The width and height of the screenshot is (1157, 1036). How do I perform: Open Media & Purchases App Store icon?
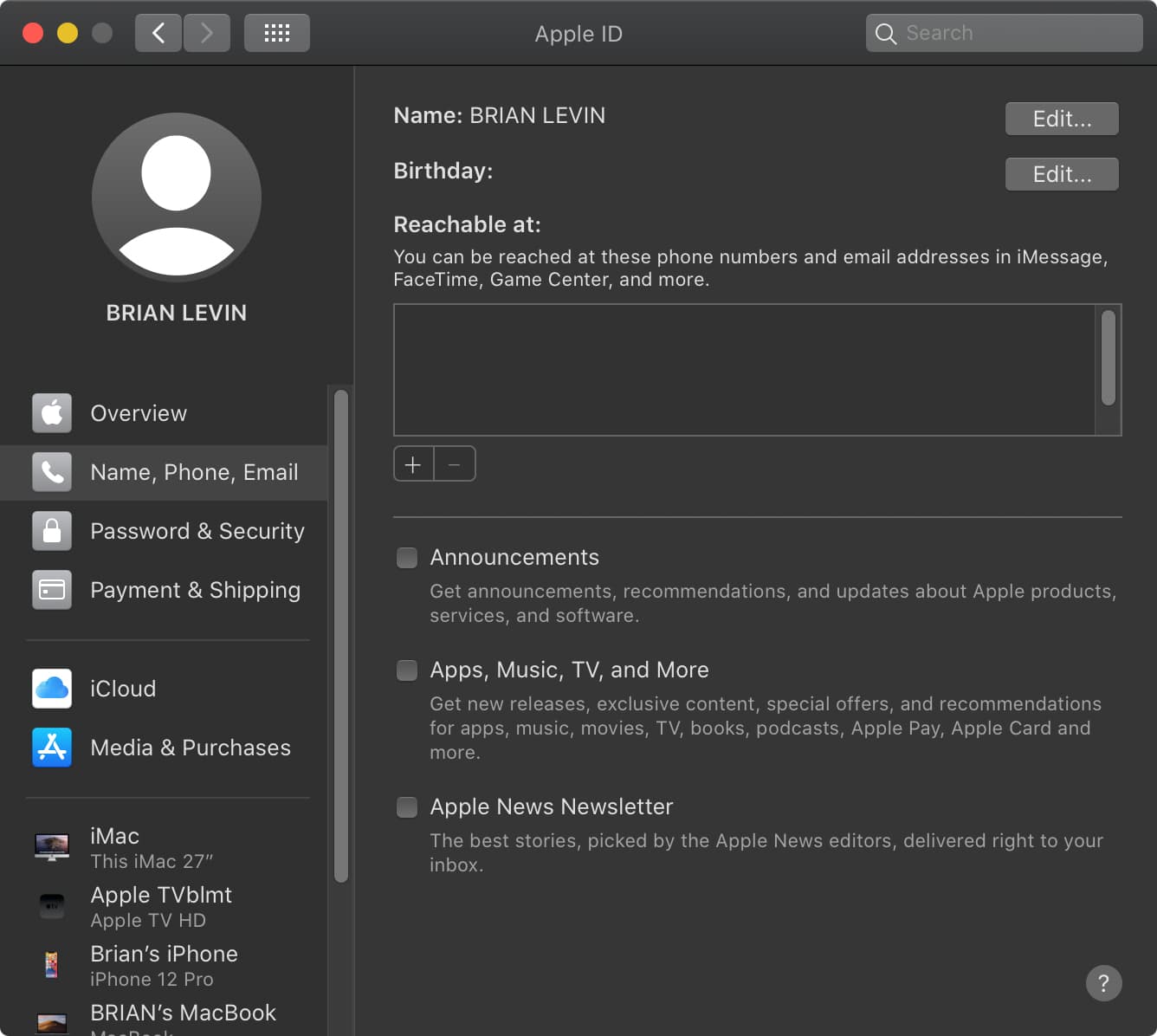point(52,748)
